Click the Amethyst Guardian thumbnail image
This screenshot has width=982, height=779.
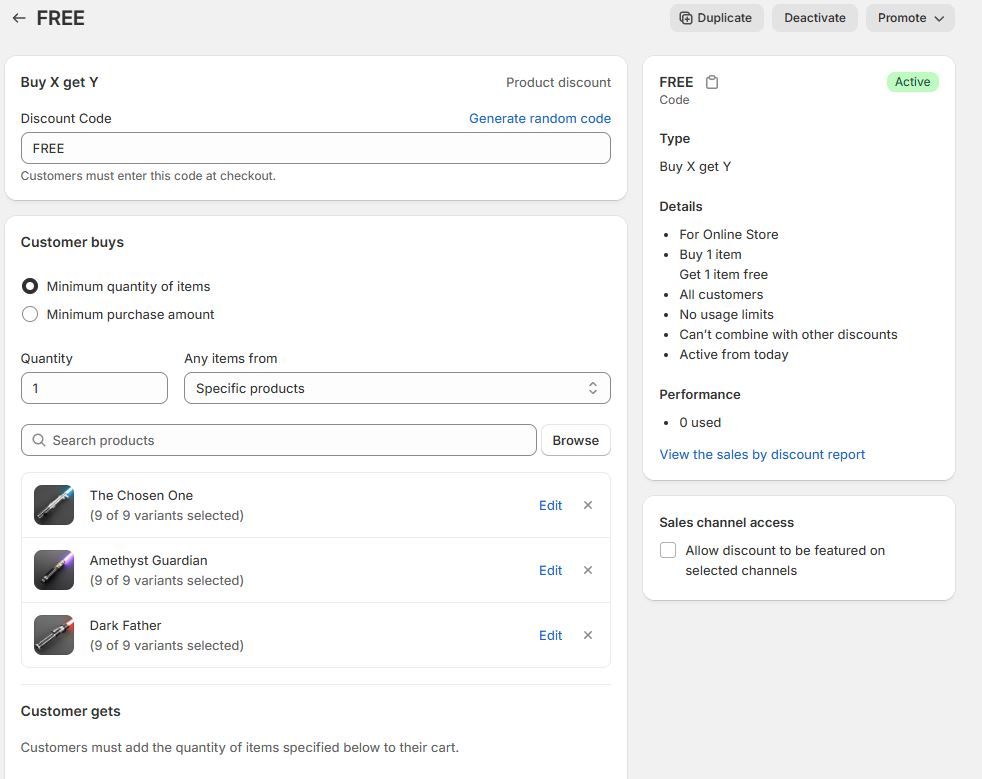[x=54, y=570]
